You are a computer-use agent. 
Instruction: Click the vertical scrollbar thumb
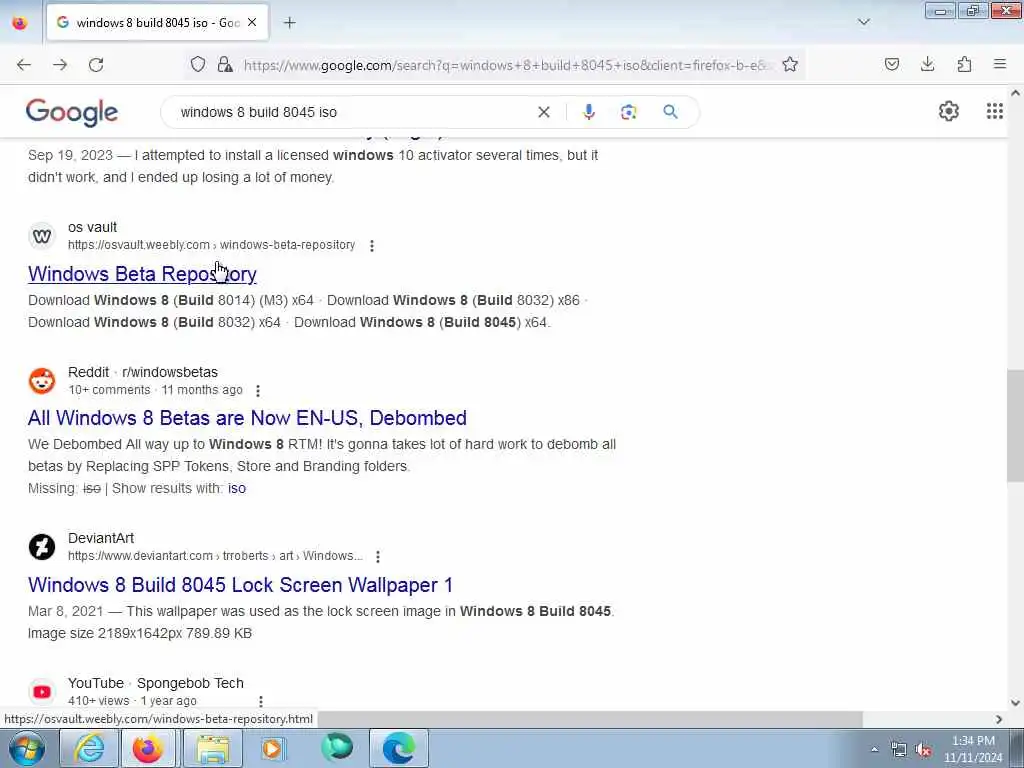pyautogui.click(x=1015, y=426)
